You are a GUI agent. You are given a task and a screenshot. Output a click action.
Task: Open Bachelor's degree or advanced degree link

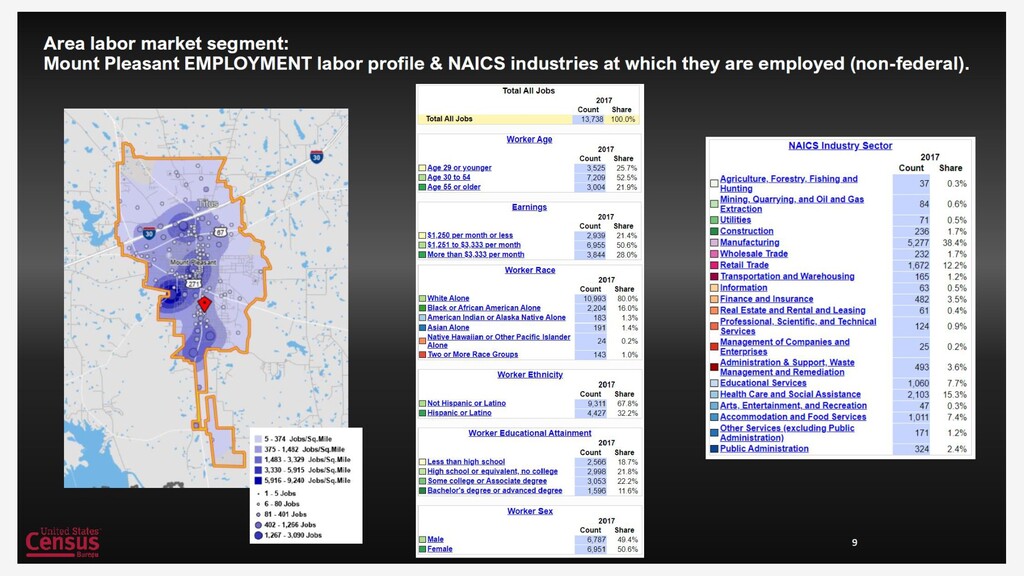tap(494, 490)
